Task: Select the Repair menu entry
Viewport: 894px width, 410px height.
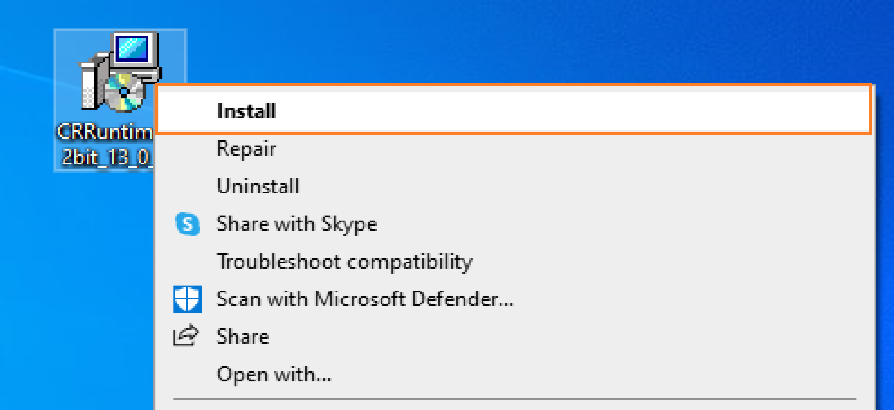Action: (x=246, y=149)
